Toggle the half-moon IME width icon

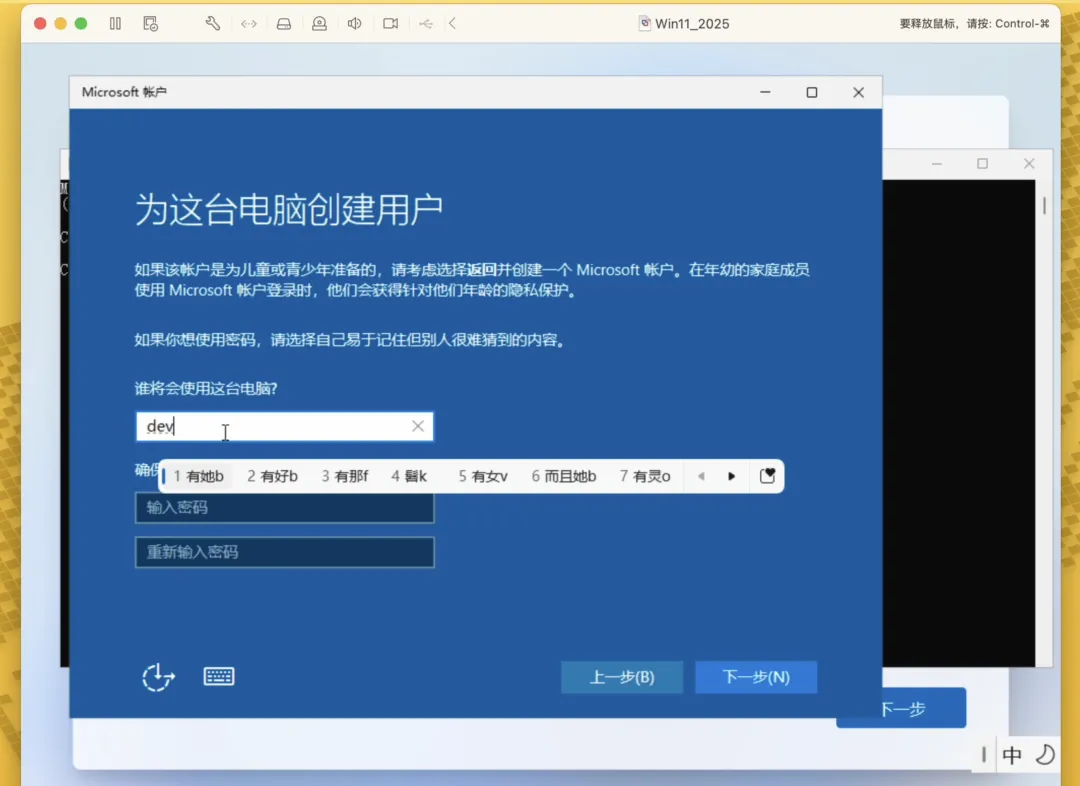(1046, 755)
